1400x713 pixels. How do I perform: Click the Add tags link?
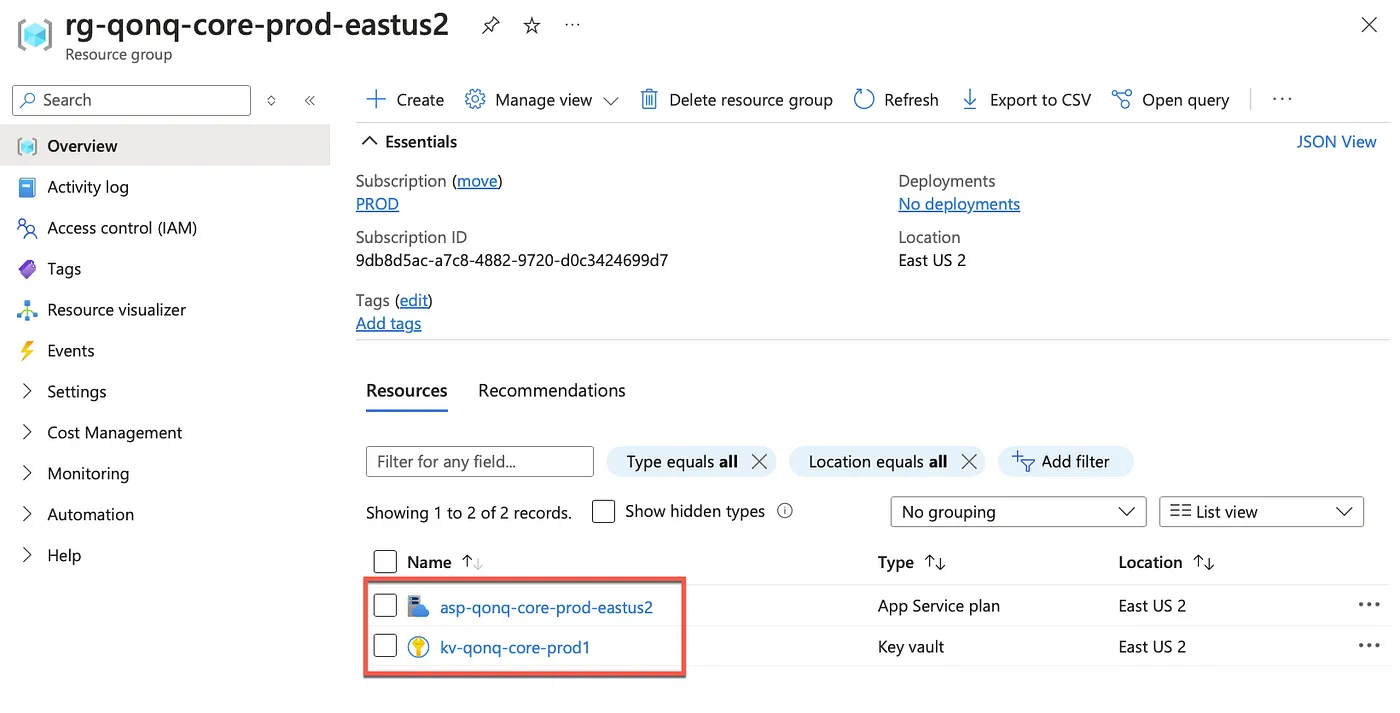(x=388, y=324)
